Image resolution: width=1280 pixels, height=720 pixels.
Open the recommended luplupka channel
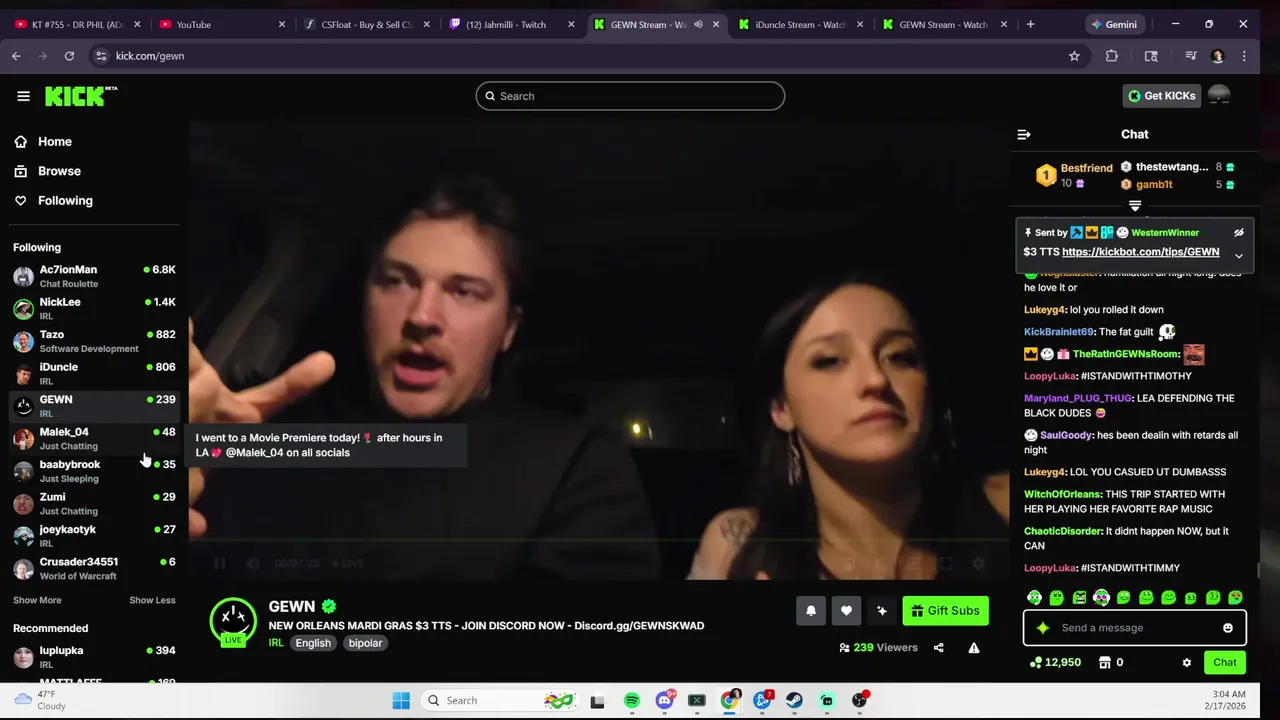click(94, 657)
